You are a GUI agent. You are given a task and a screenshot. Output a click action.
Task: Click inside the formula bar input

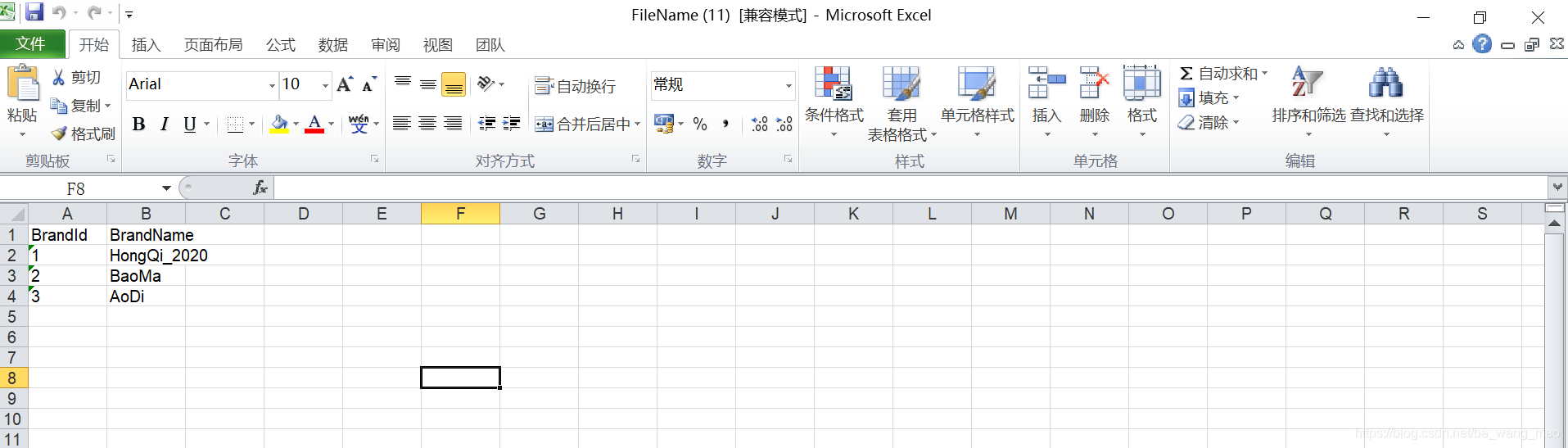click(911, 188)
